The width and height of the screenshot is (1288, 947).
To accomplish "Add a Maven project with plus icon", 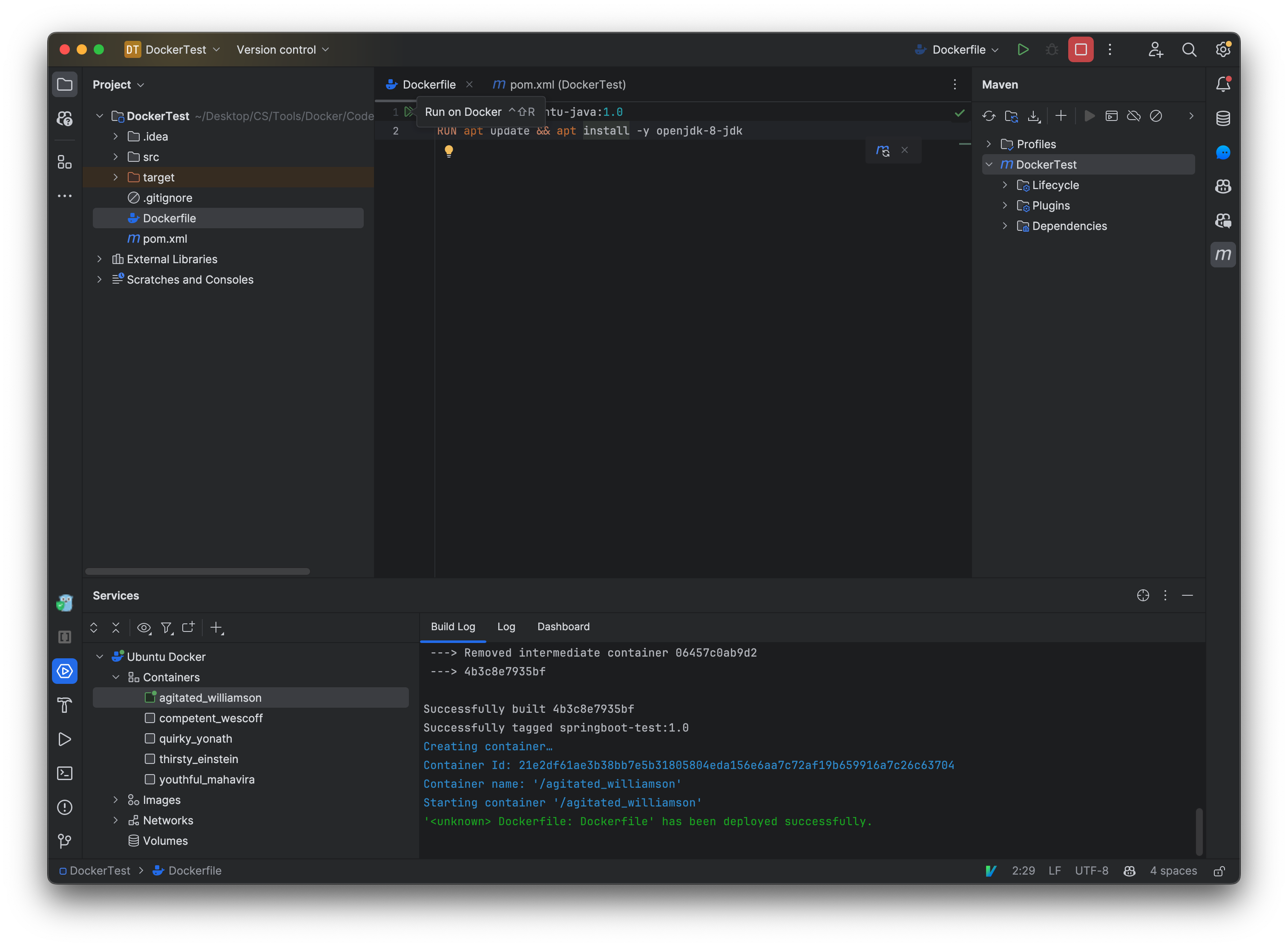I will 1061,116.
